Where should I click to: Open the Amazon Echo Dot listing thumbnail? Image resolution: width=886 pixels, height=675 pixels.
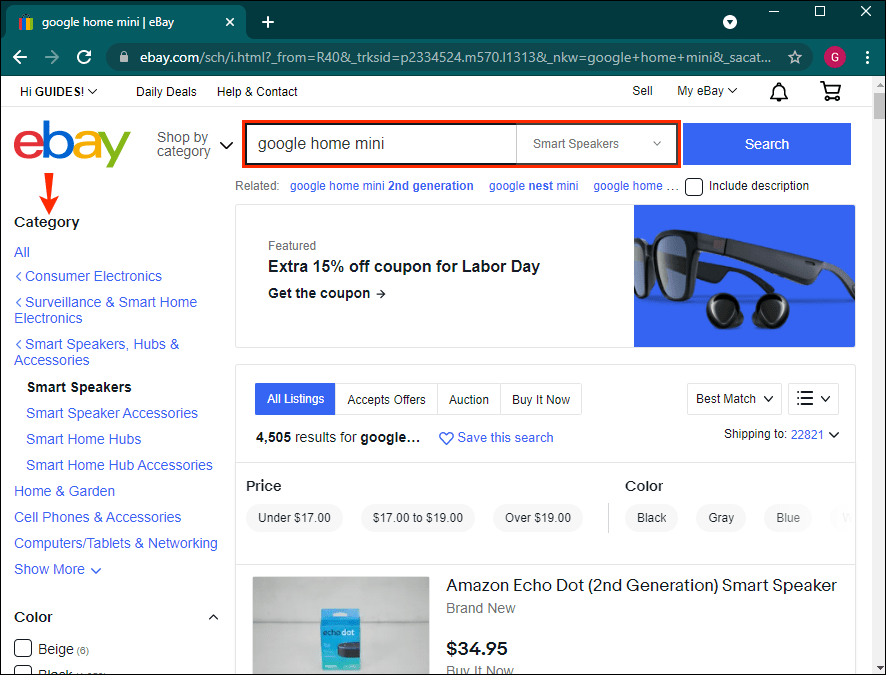[x=341, y=624]
